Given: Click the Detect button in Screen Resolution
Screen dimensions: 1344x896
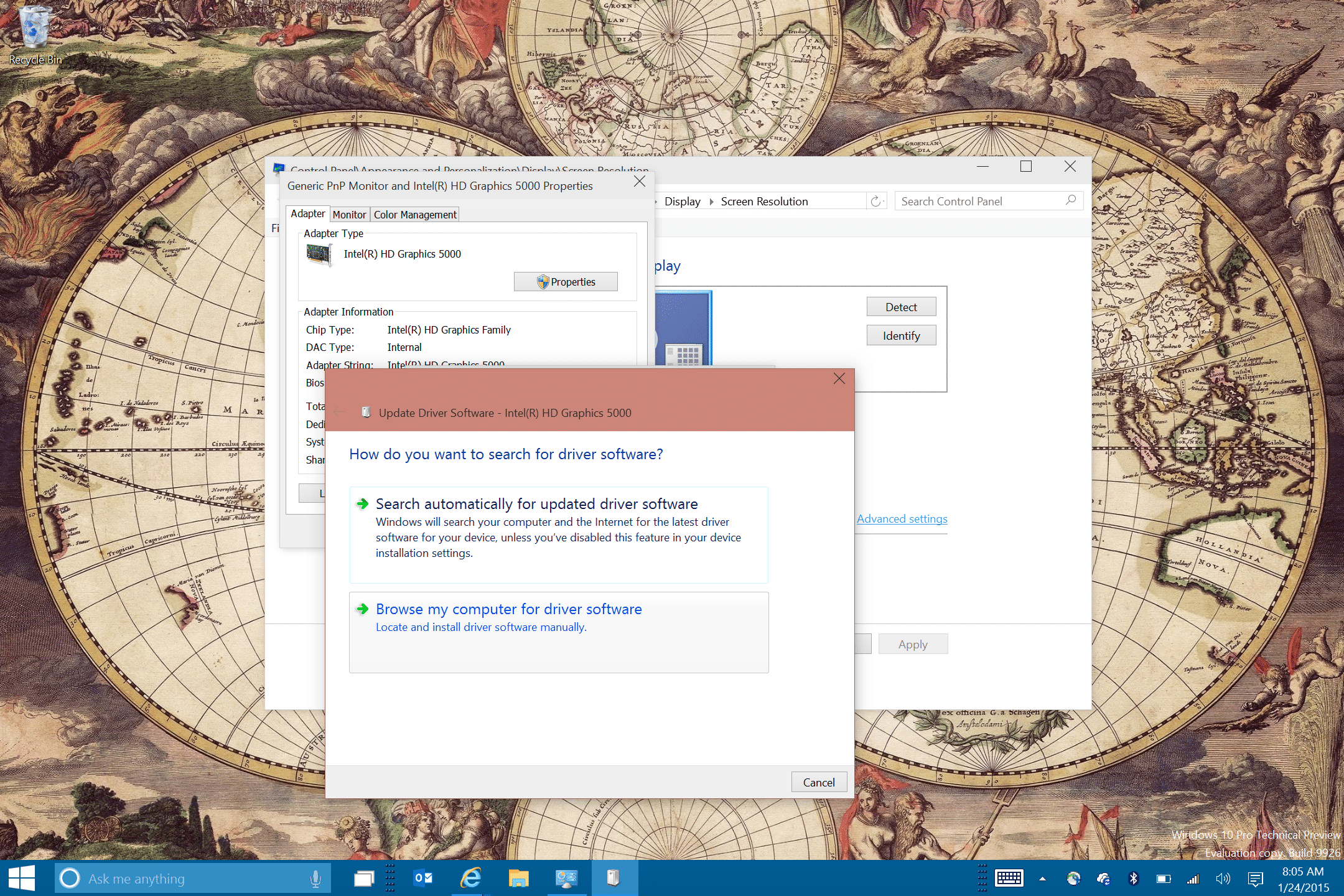Looking at the screenshot, I should pyautogui.click(x=901, y=307).
